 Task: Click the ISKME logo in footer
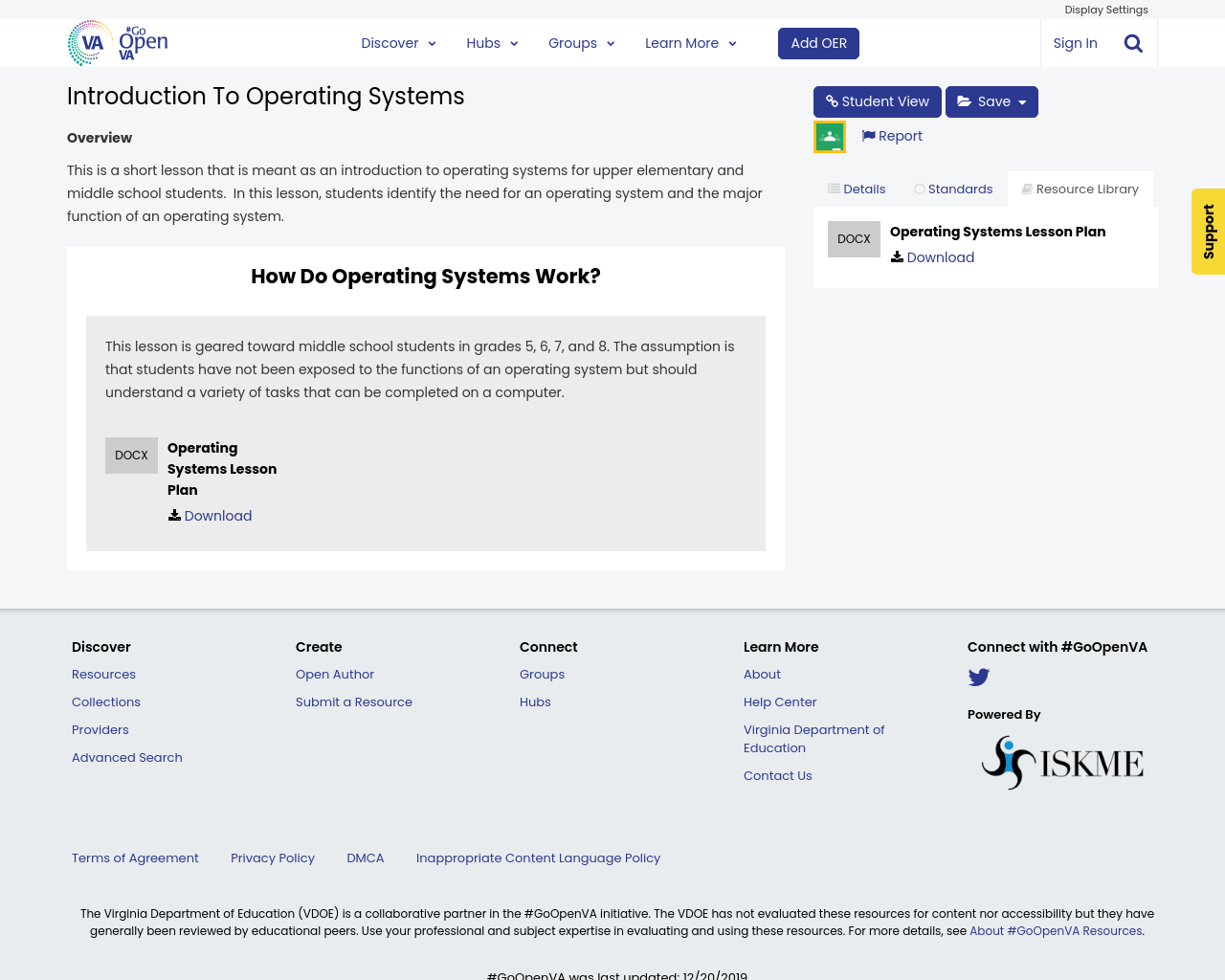(x=1062, y=763)
